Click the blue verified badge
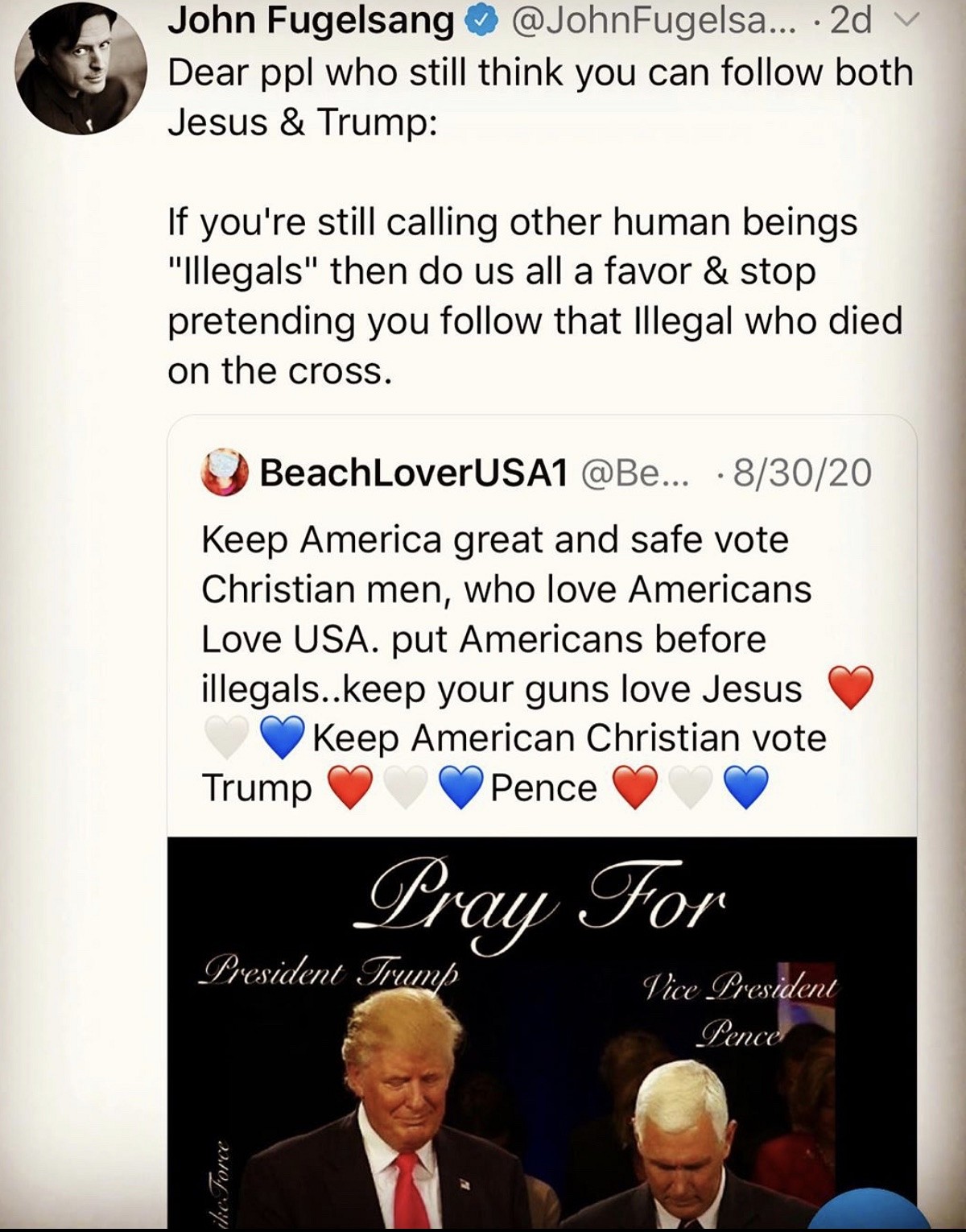This screenshot has height=1232, width=966. click(481, 23)
